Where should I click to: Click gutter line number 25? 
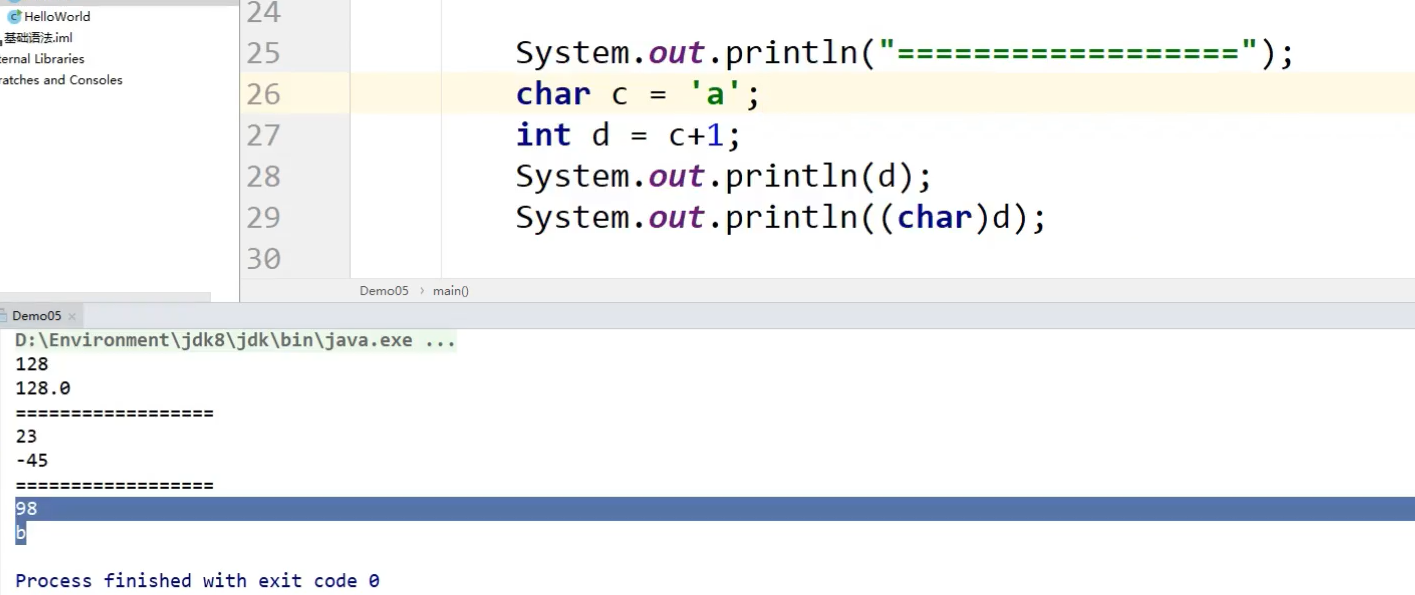(x=263, y=53)
